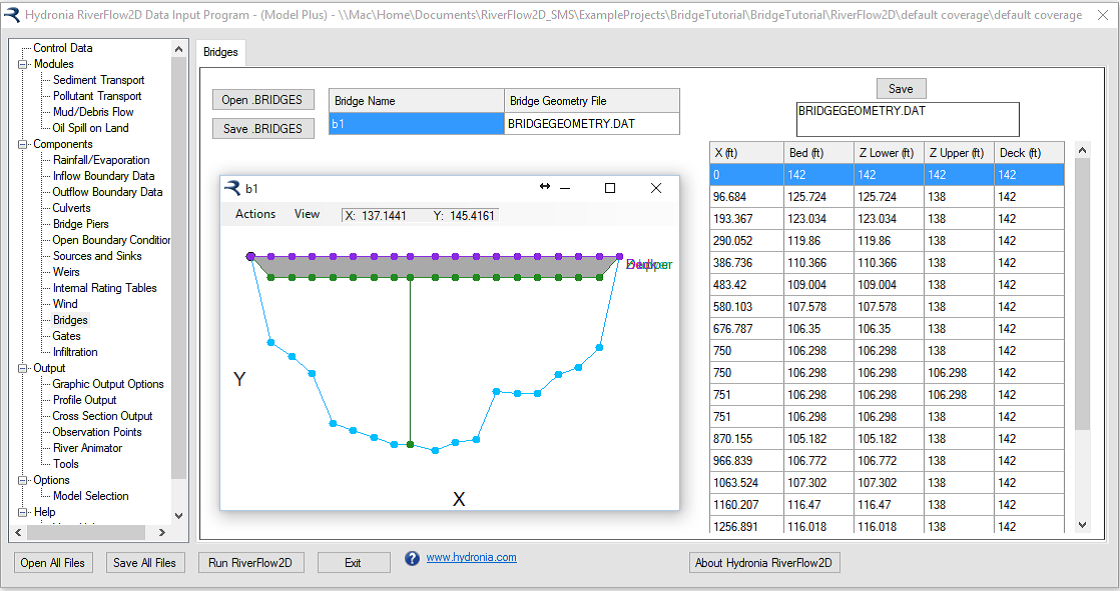Click the tree panel scroll-right arrow
The image size is (1120, 591).
click(162, 533)
